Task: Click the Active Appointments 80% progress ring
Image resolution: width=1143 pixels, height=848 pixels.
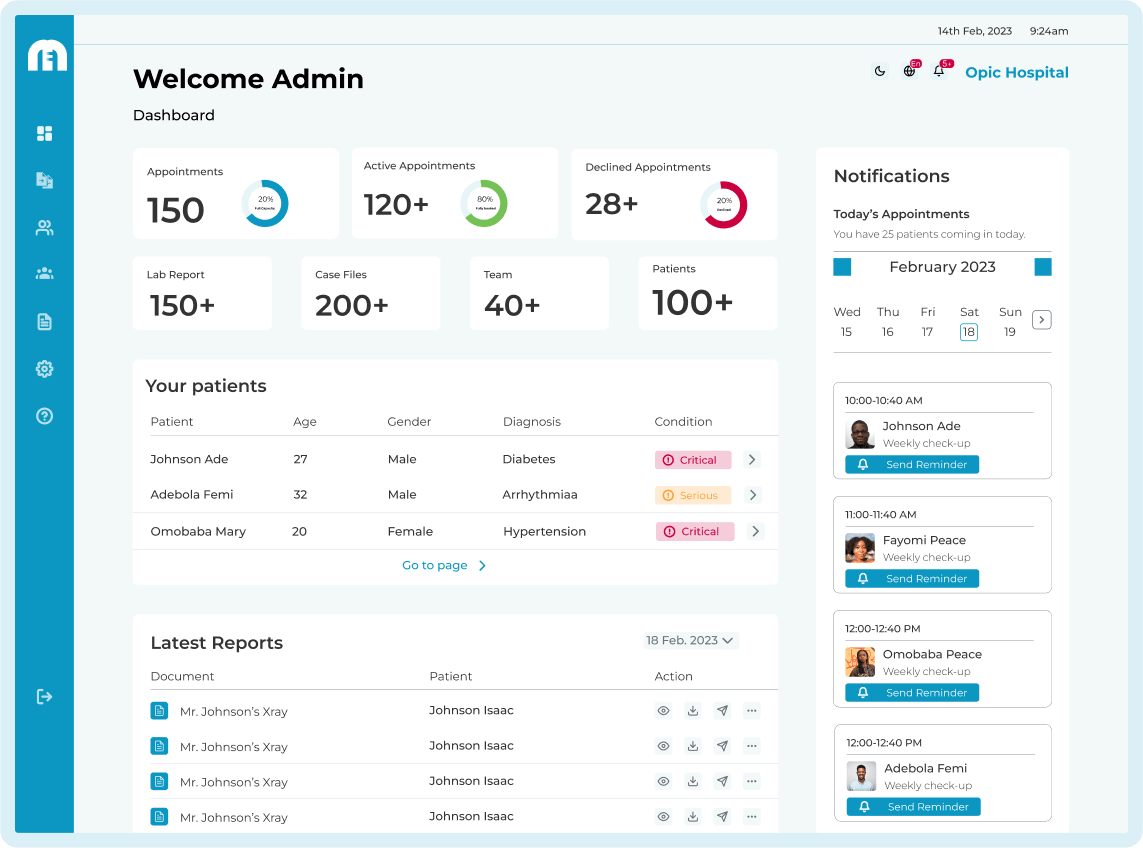Action: click(484, 203)
